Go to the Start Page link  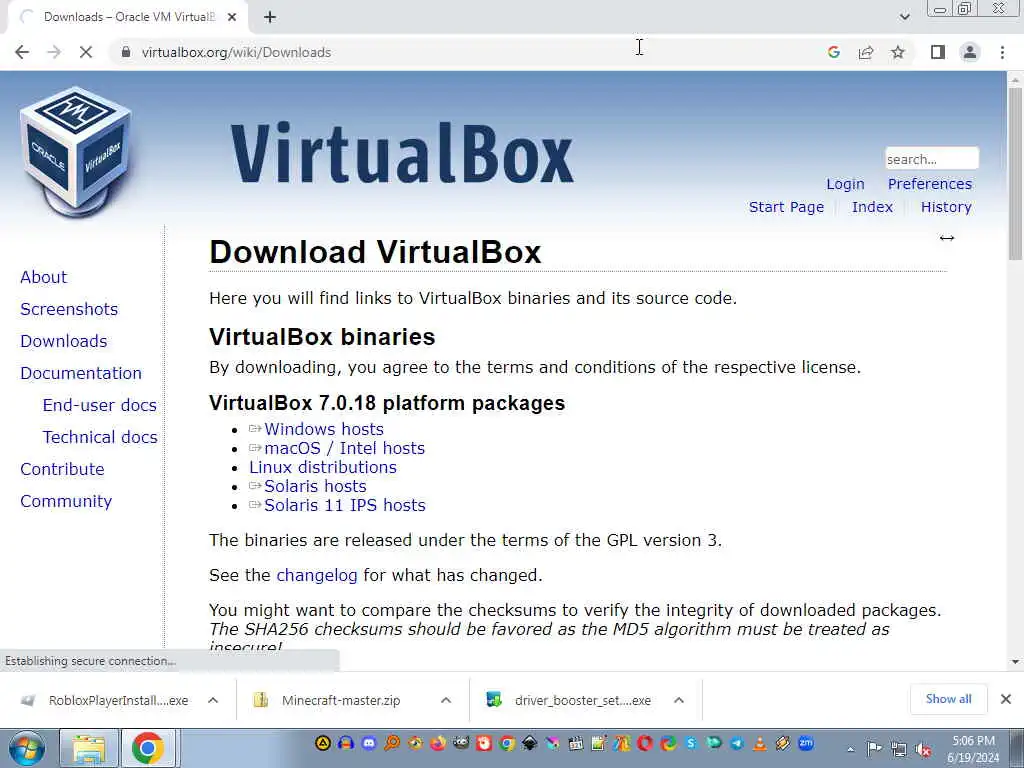point(786,207)
